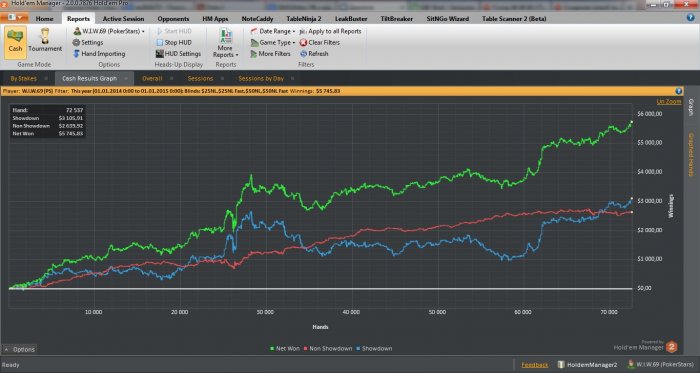Toggle Showdown series in legend
This screenshot has width=700, height=373.
374,348
